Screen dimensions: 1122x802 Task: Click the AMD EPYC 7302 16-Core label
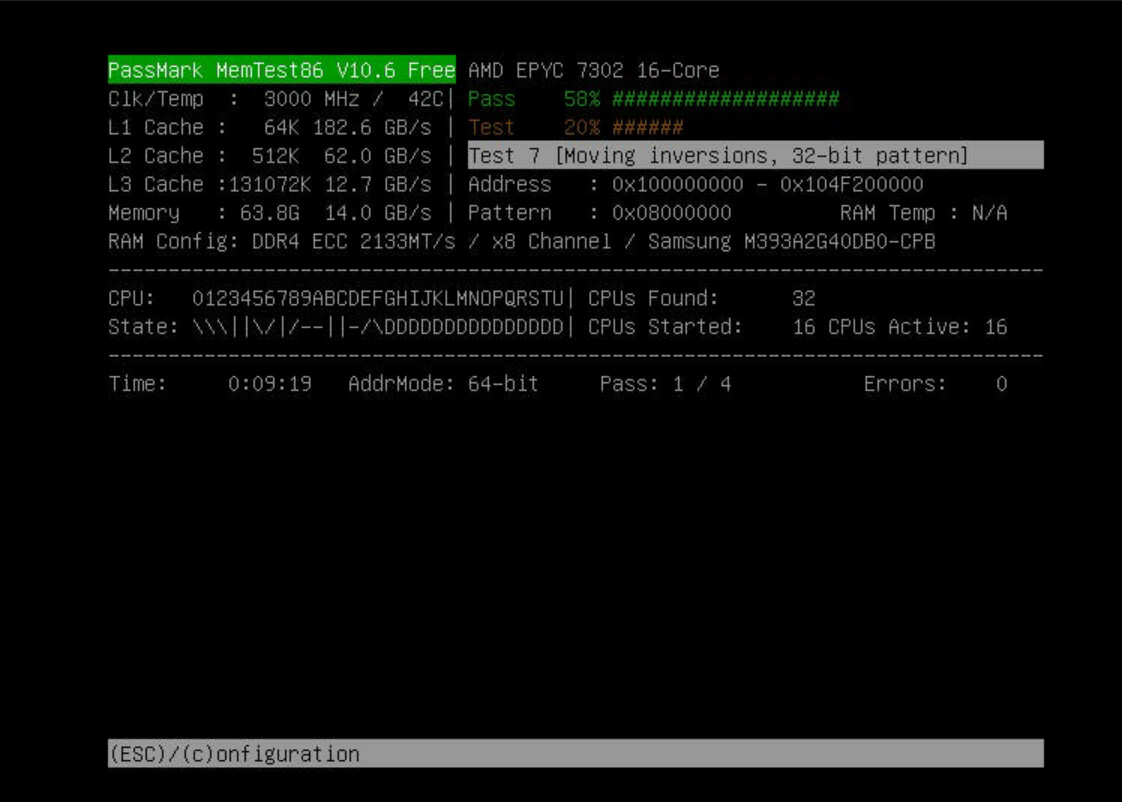593,70
